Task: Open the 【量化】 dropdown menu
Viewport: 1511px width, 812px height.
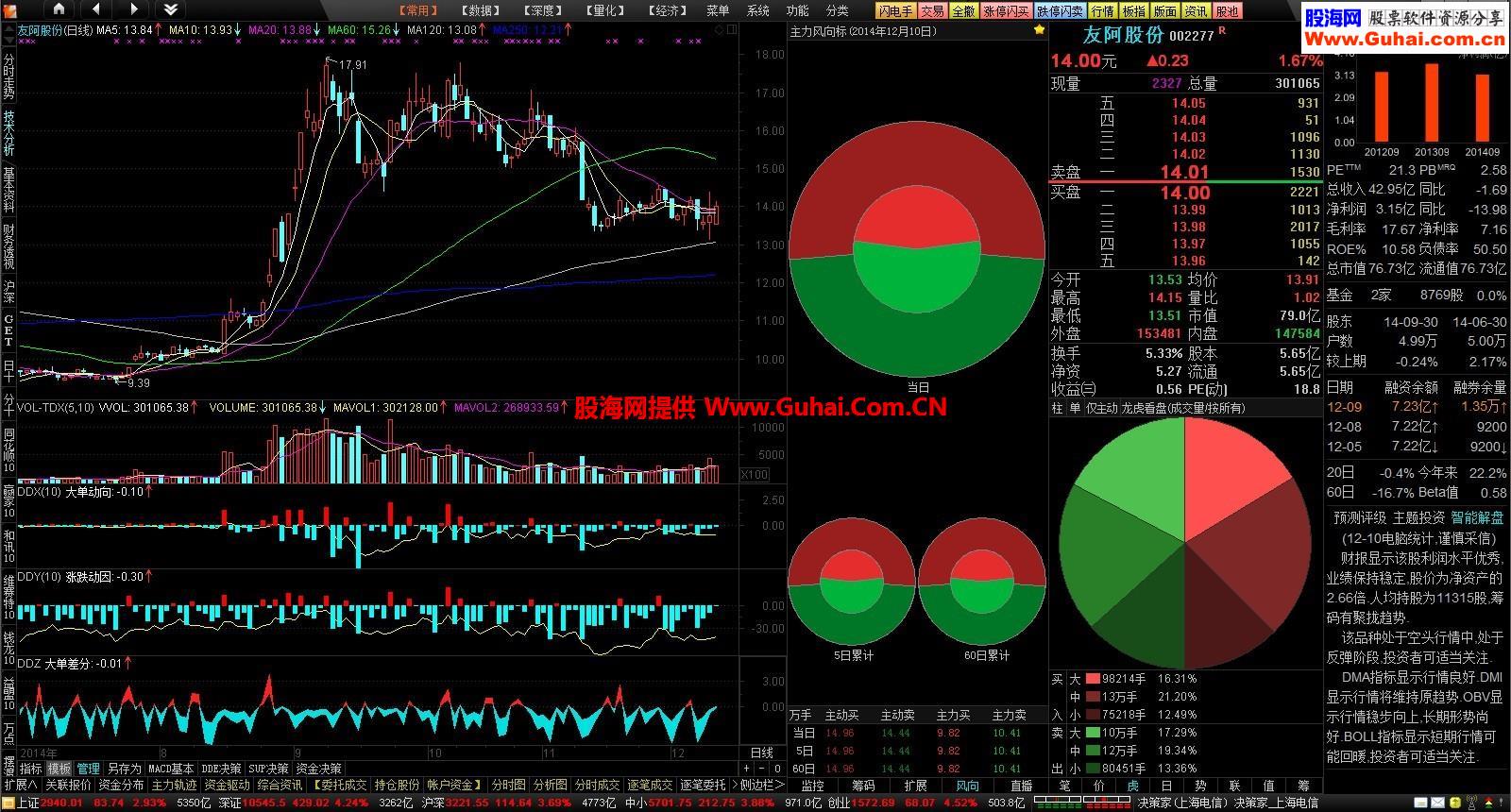Action: pos(605,10)
